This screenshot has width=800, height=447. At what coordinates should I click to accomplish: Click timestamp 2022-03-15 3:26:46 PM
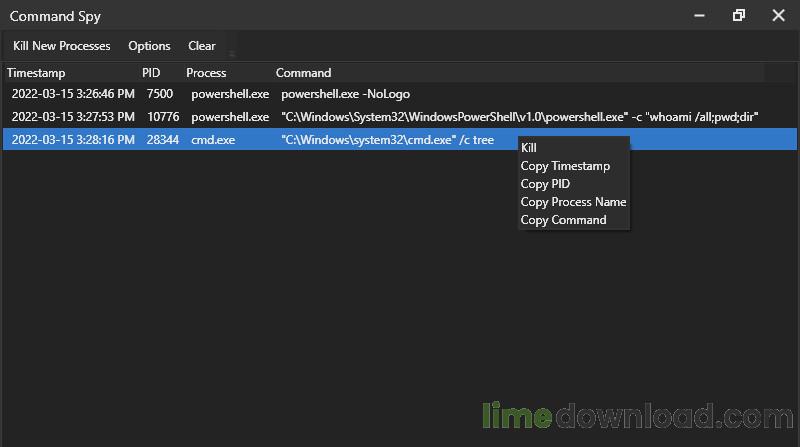[x=73, y=94]
